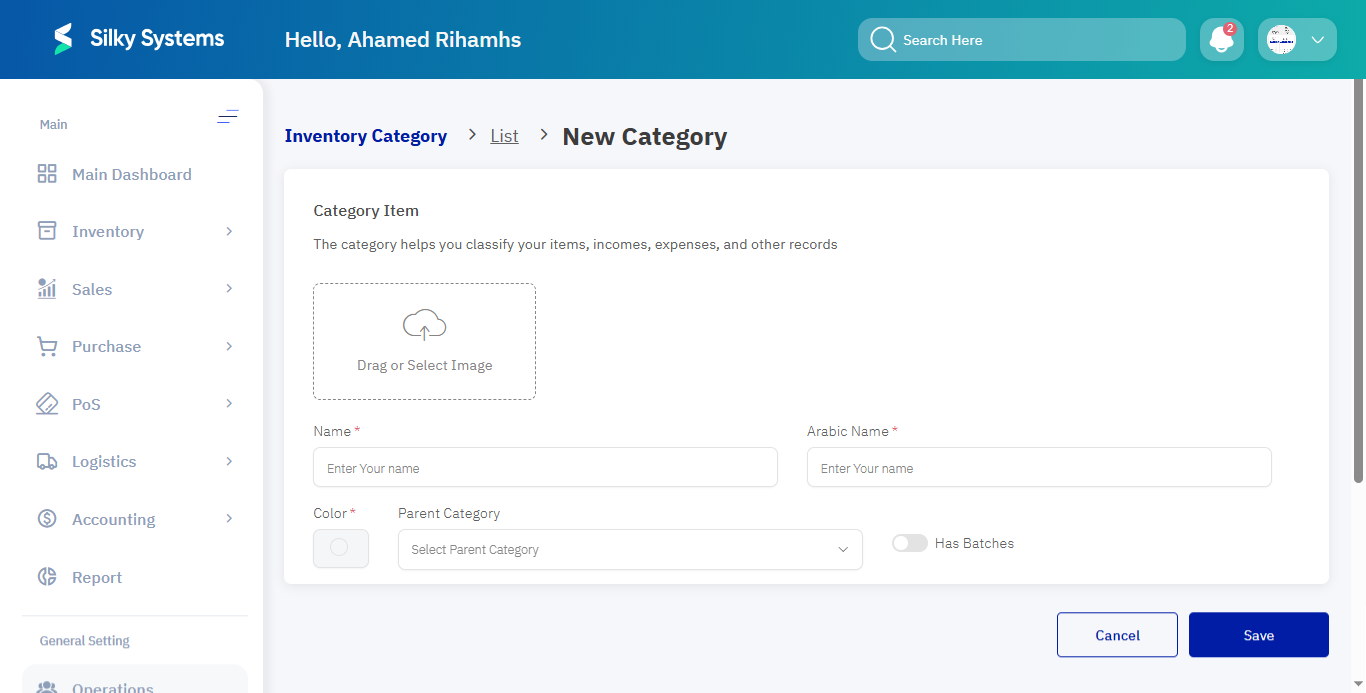The height and width of the screenshot is (693, 1366).
Task: Open the notifications bell icon
Action: pos(1221,39)
